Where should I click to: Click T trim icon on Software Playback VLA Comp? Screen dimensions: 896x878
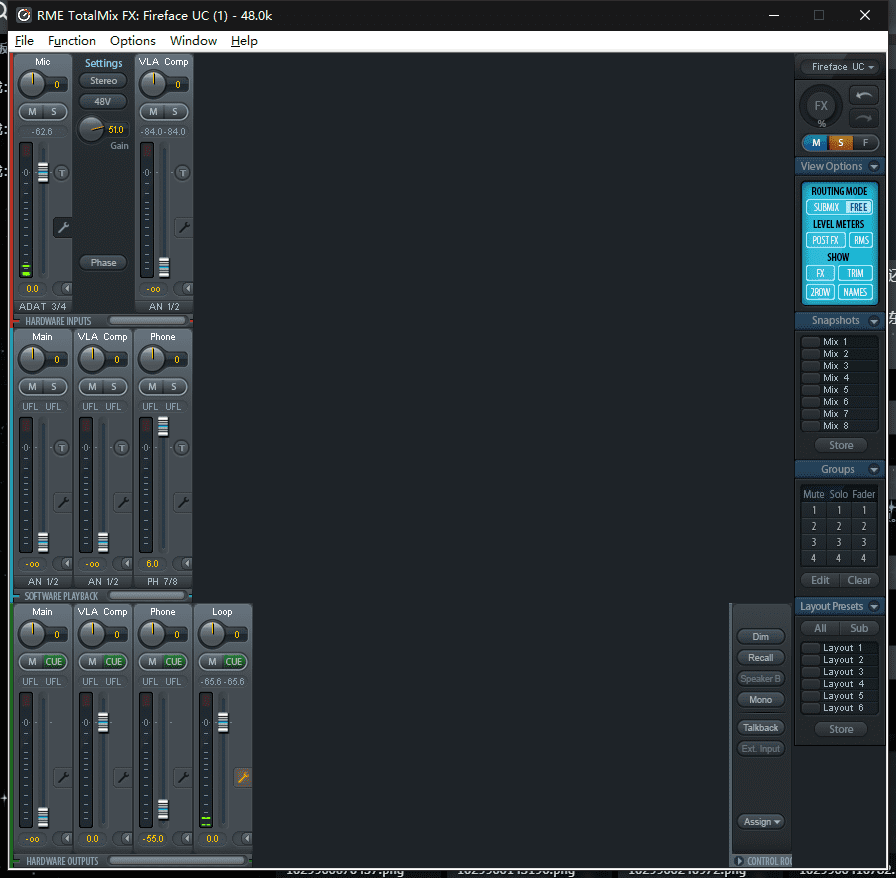pos(122,448)
